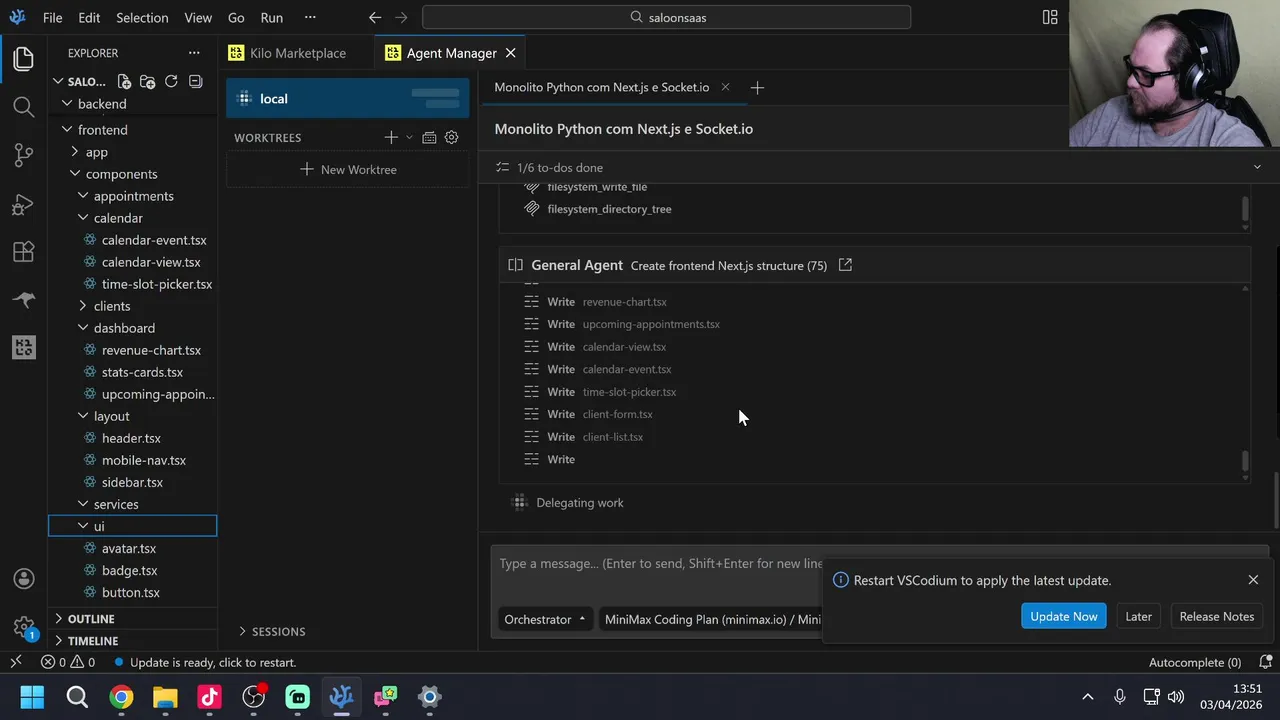
Task: Click the saloonsaas command search box
Action: [x=666, y=17]
